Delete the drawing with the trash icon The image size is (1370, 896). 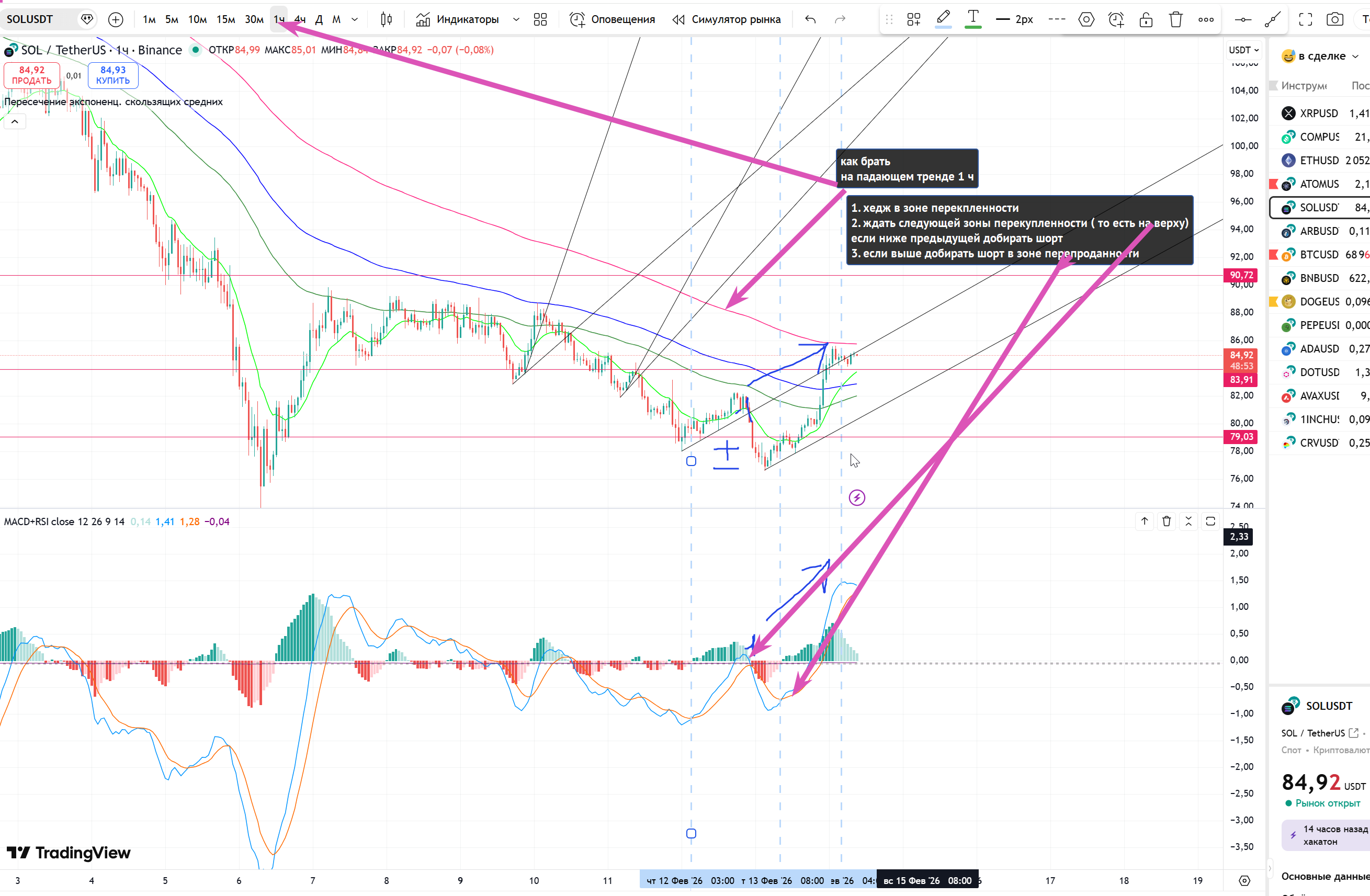click(1175, 19)
